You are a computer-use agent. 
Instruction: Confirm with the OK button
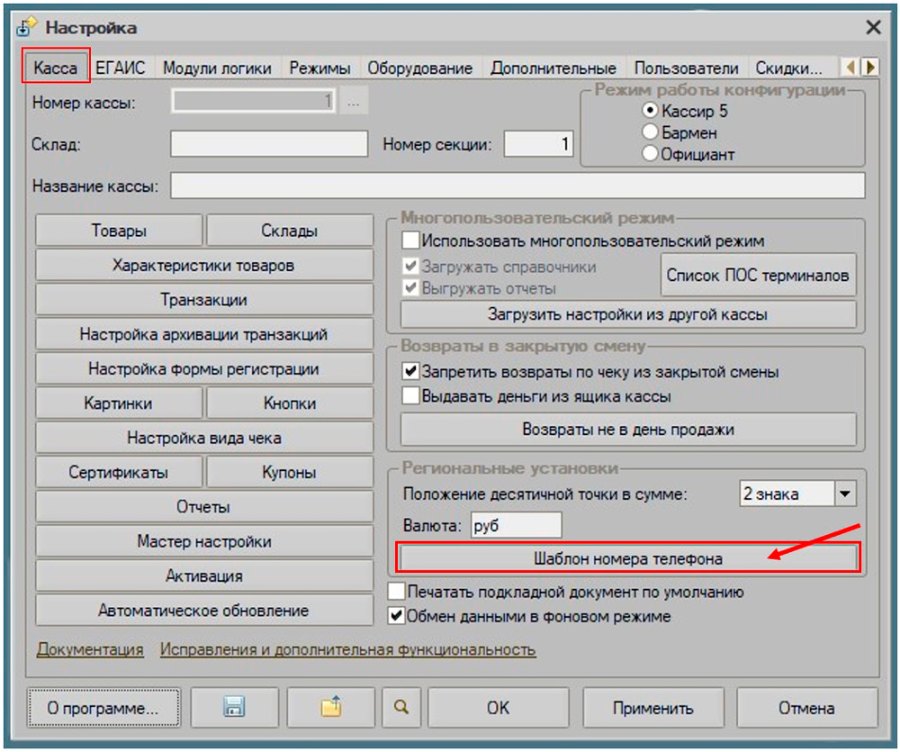point(498,708)
